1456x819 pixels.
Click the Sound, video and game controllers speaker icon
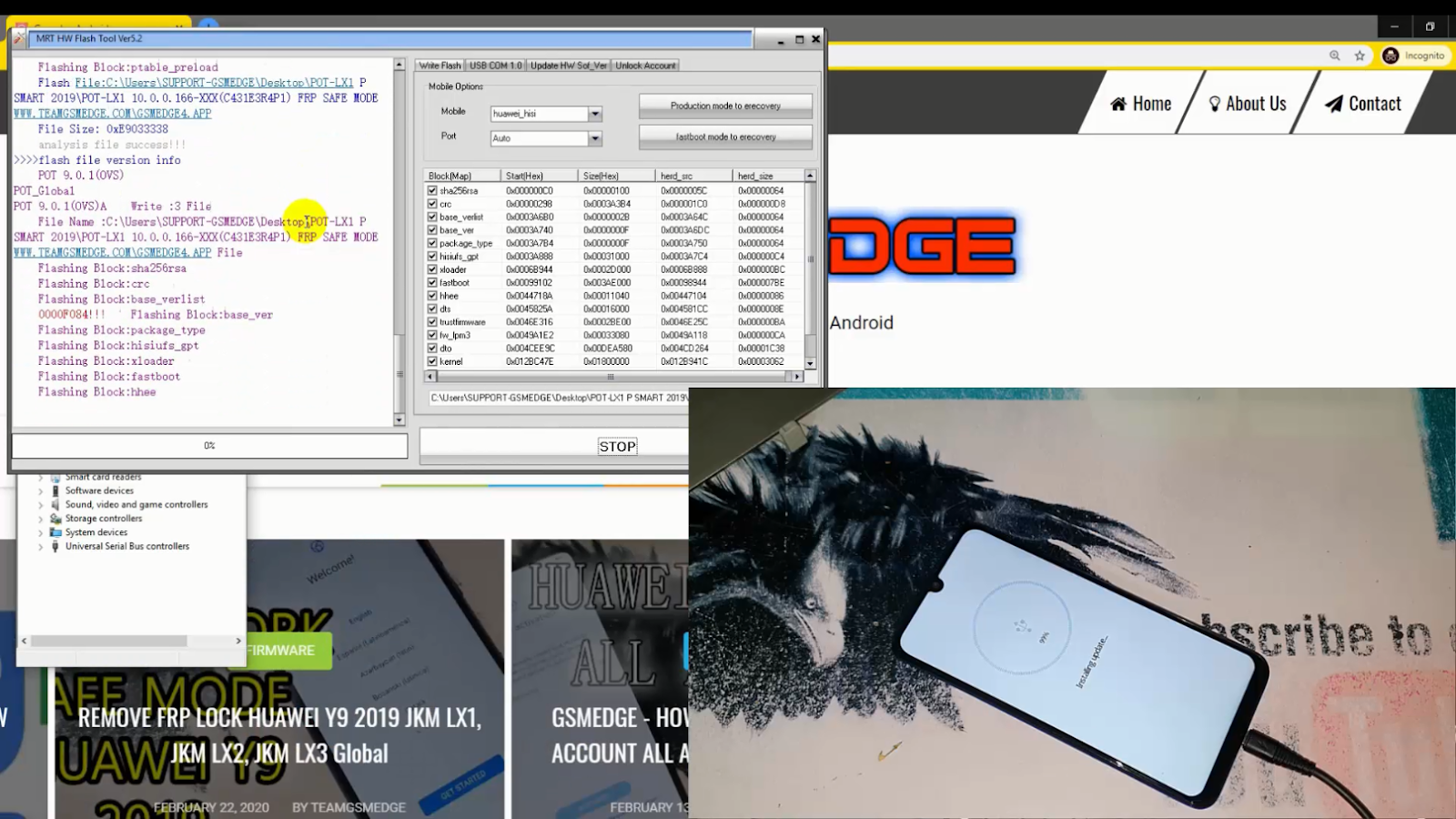coord(56,504)
